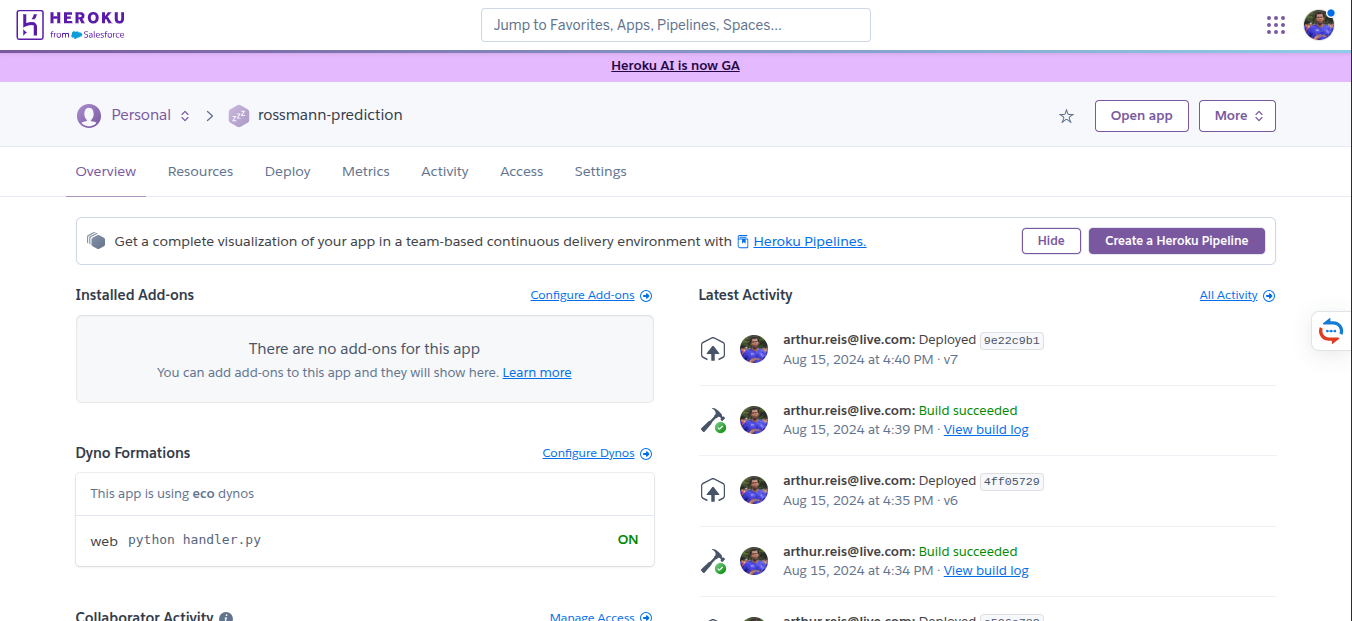The image size is (1352, 621).
Task: Open the More dropdown menu
Action: [x=1237, y=116]
